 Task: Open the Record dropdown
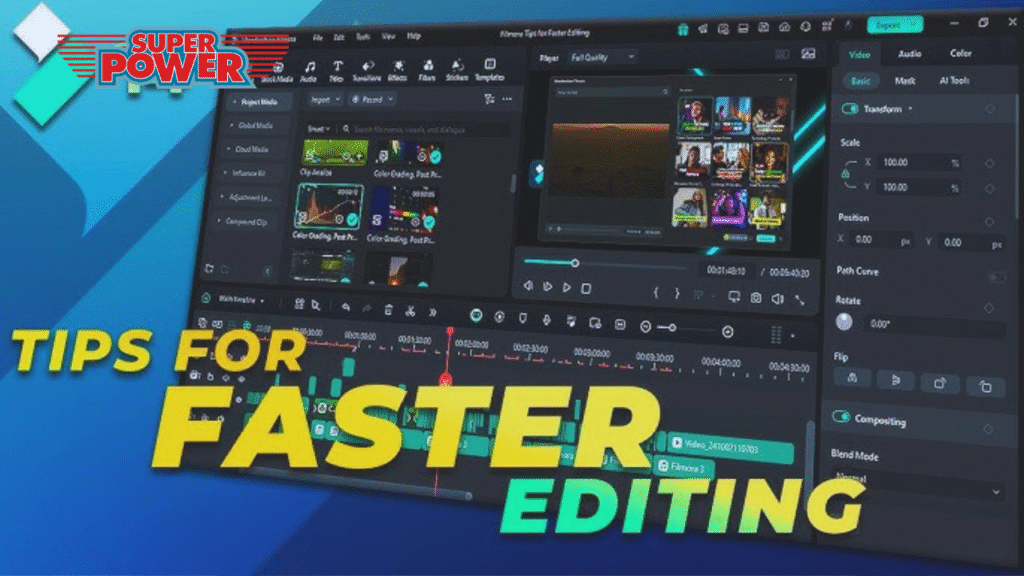pyautogui.click(x=372, y=99)
